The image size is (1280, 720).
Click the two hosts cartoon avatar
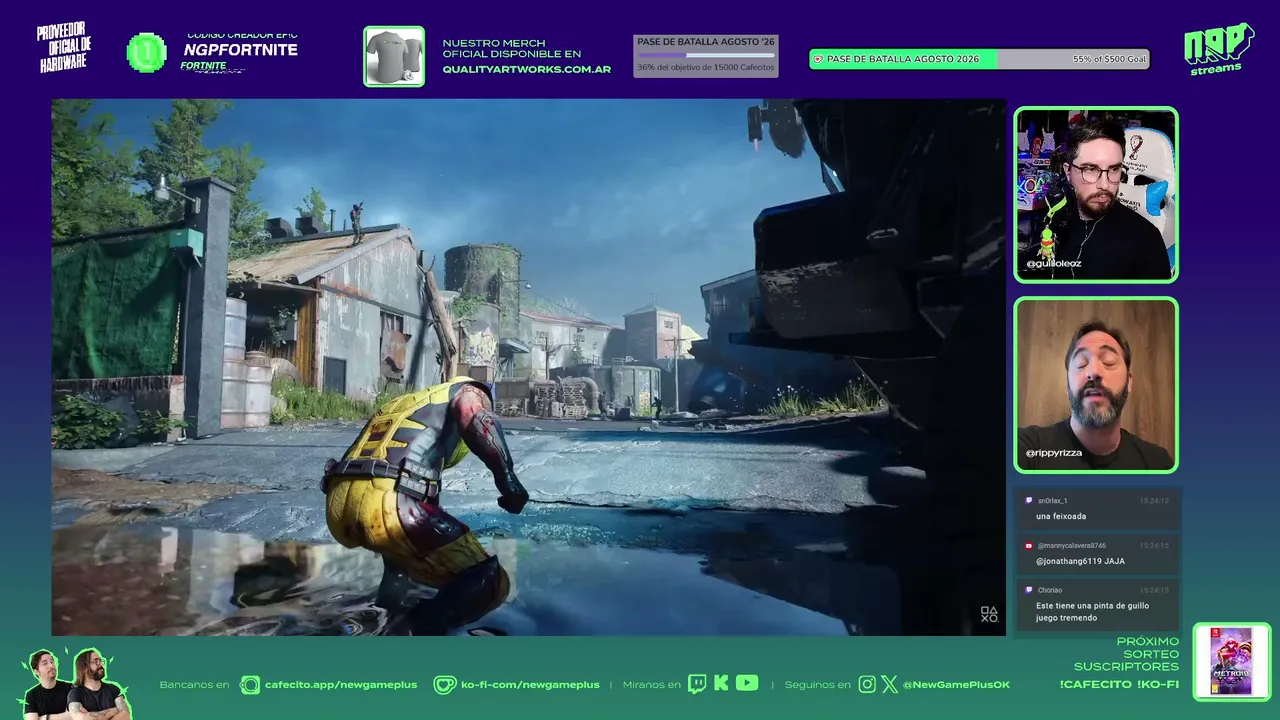pyautogui.click(x=75, y=684)
